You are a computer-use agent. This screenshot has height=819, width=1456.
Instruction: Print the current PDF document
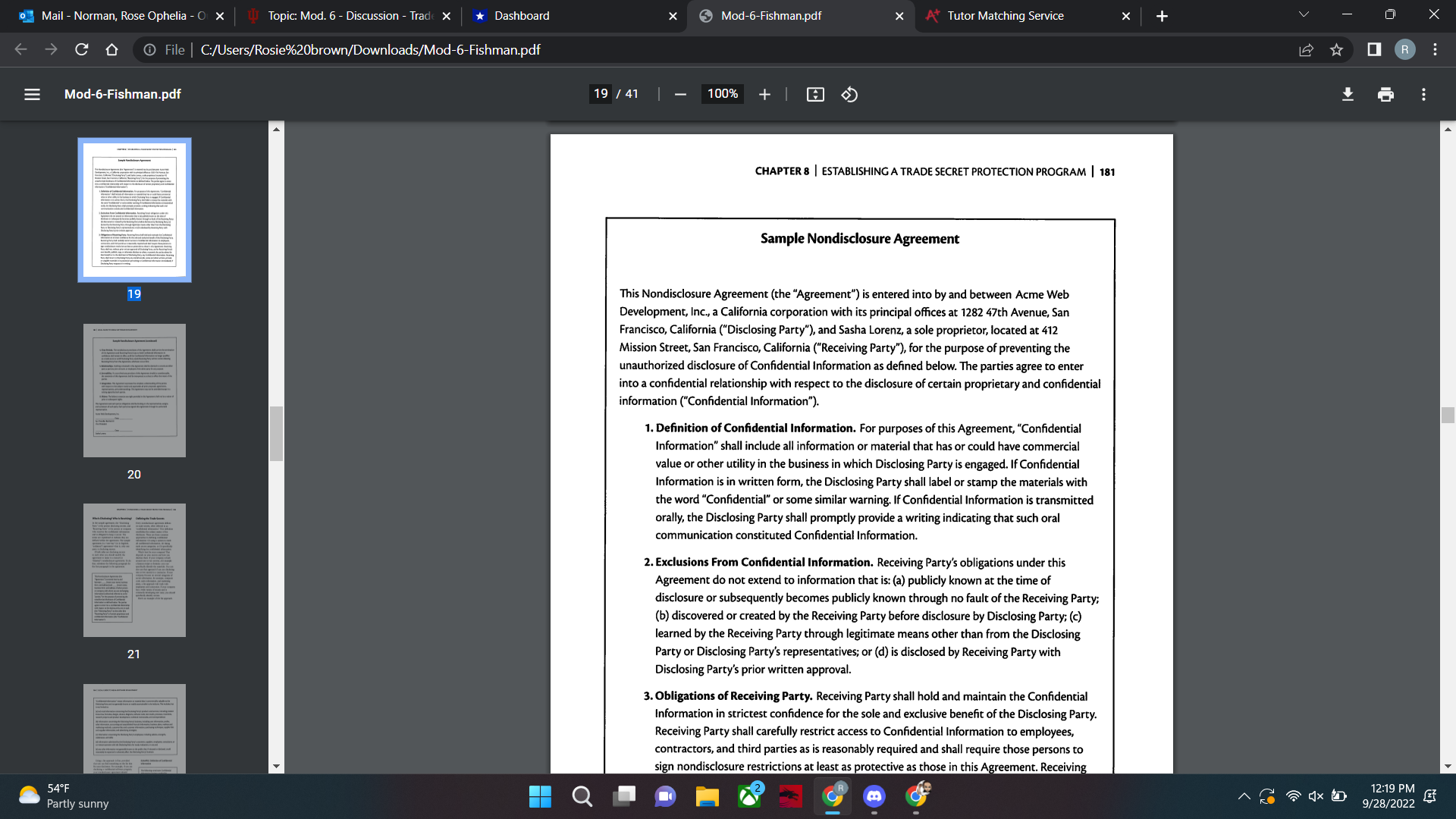click(x=1385, y=94)
